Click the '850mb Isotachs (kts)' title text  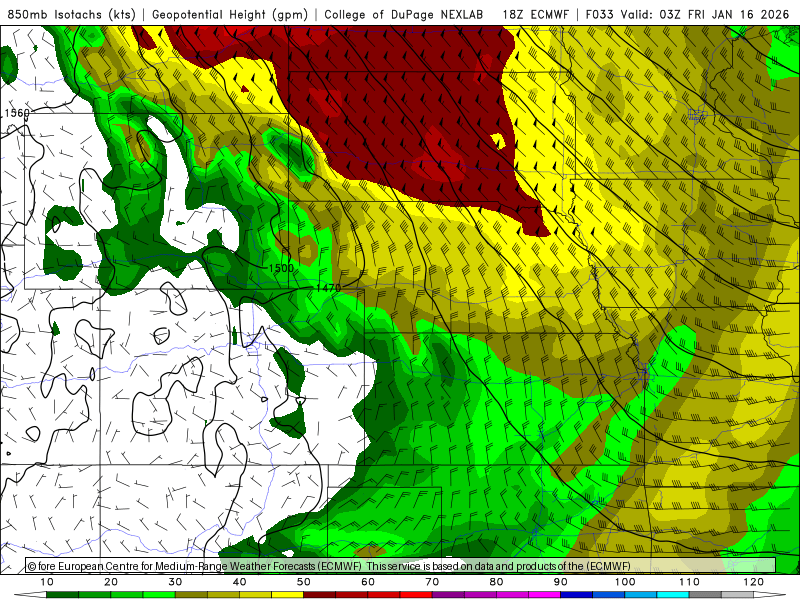(72, 15)
